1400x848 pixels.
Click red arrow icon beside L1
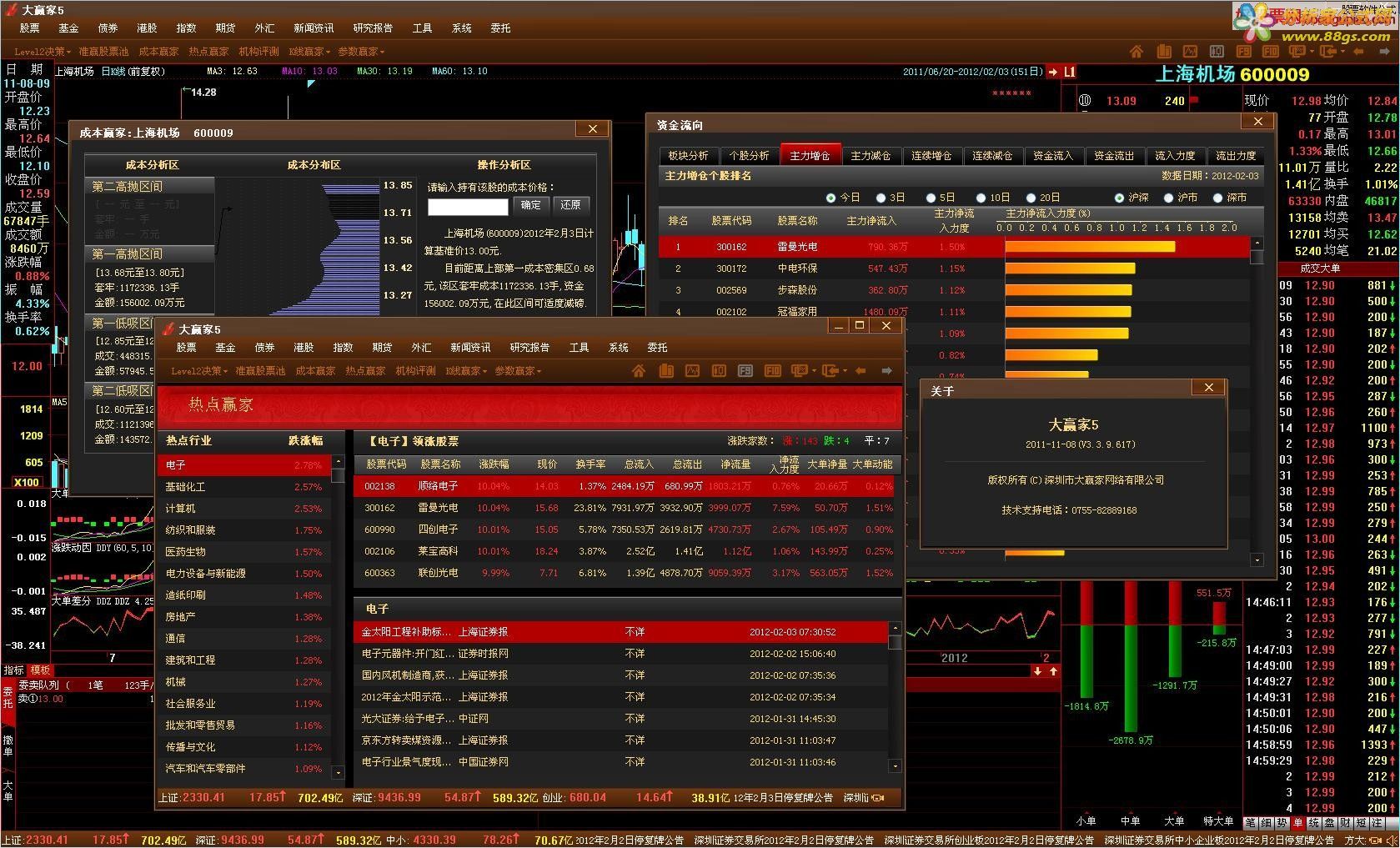[x=1052, y=72]
